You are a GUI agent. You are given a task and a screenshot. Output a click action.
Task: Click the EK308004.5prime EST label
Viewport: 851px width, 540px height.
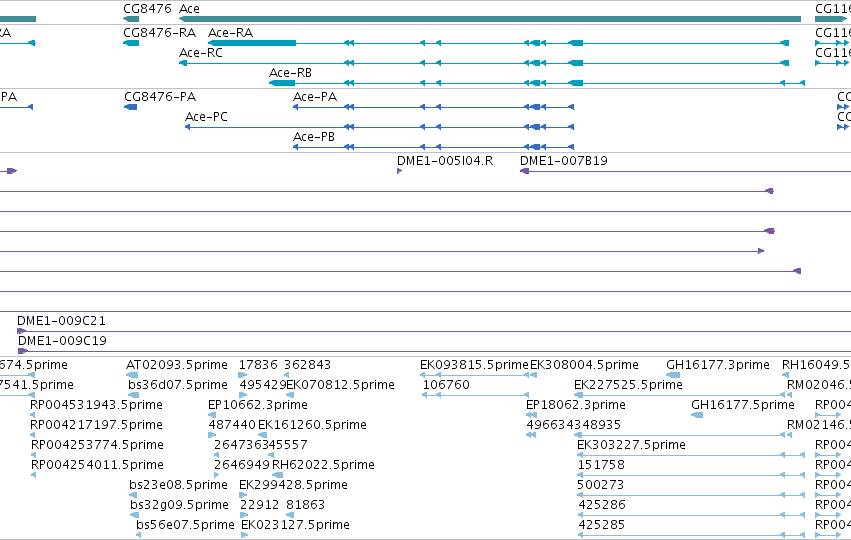pos(584,365)
